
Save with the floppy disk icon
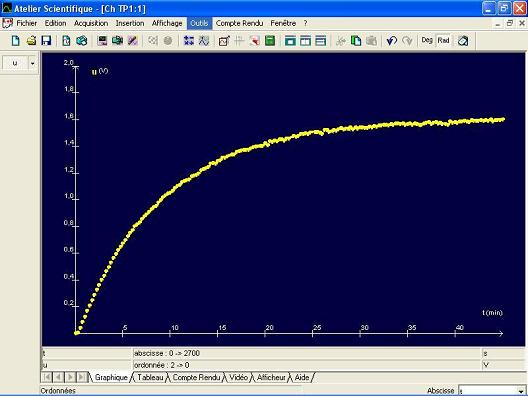pos(46,41)
